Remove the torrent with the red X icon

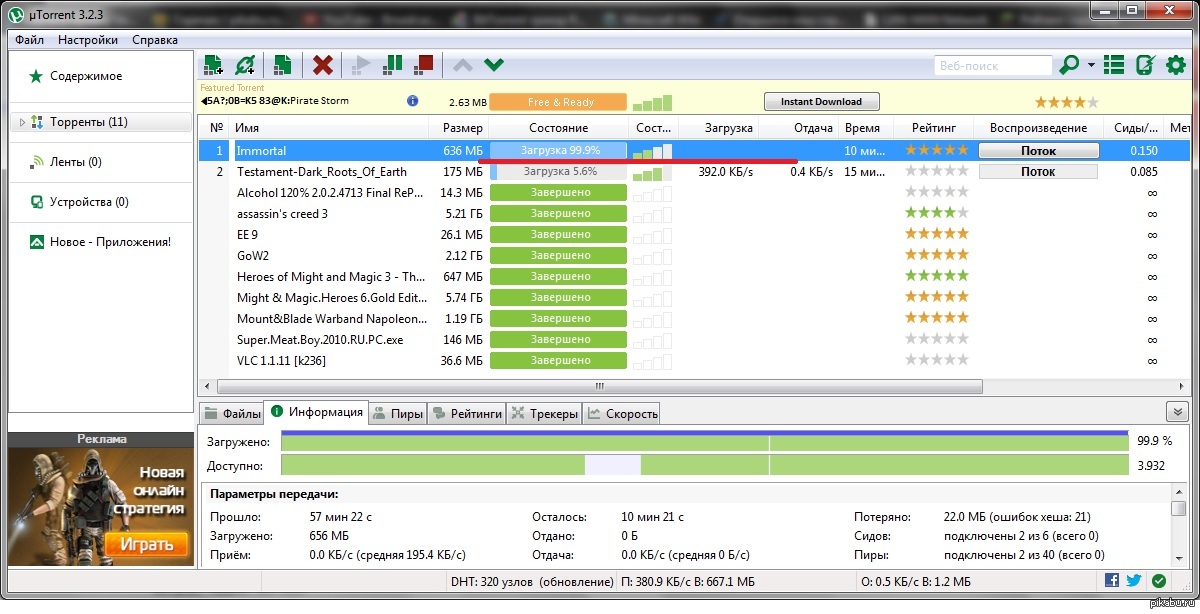pos(322,65)
